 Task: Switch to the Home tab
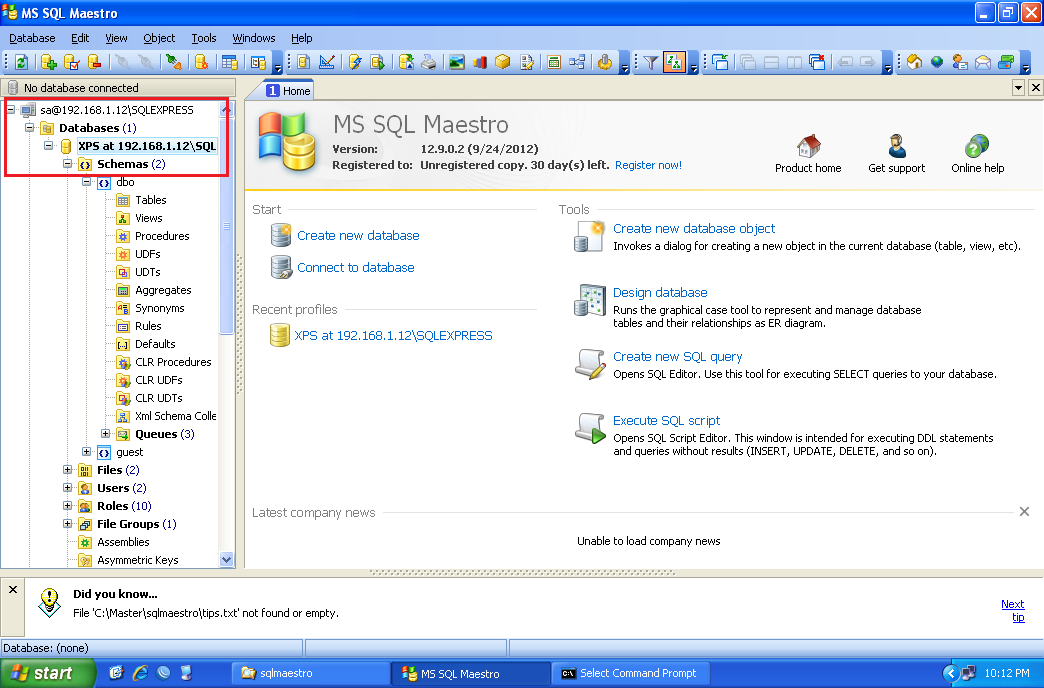point(288,91)
